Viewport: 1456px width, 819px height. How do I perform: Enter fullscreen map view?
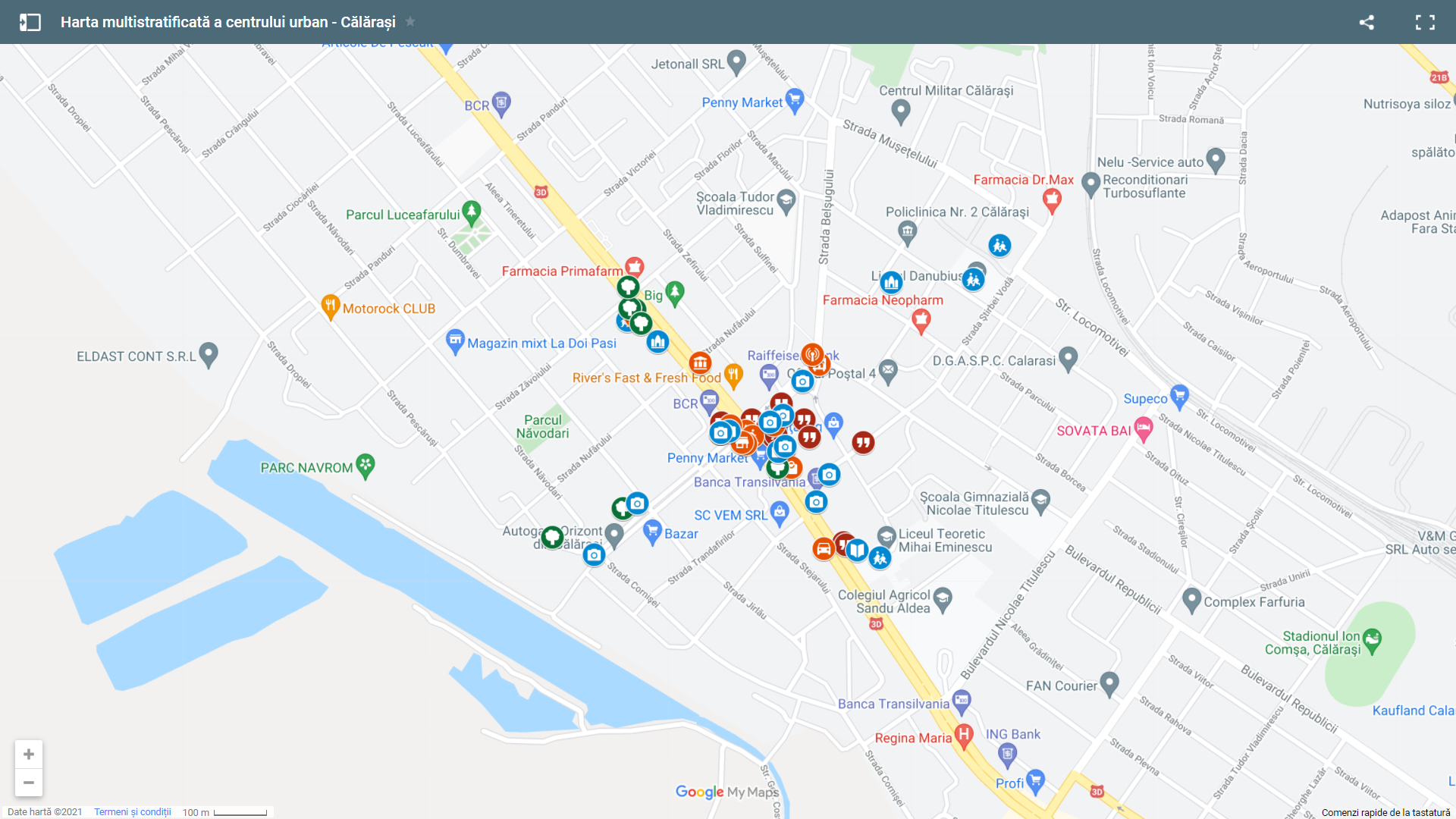pos(1425,22)
